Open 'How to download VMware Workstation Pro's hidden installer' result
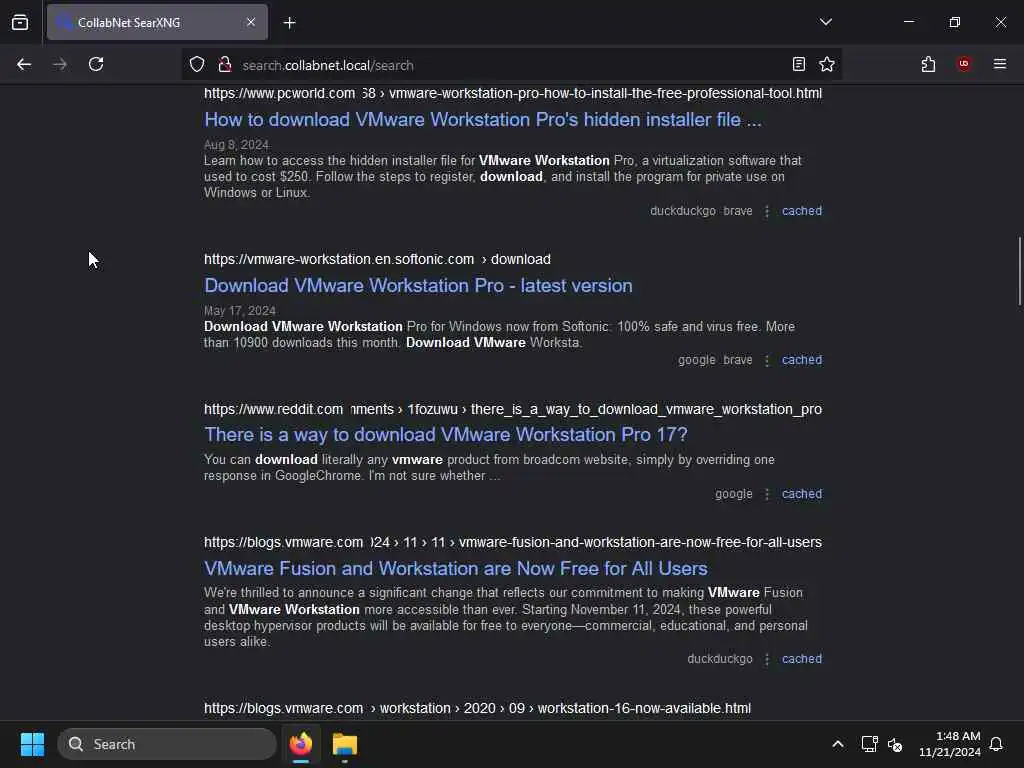1024x768 pixels. (483, 120)
